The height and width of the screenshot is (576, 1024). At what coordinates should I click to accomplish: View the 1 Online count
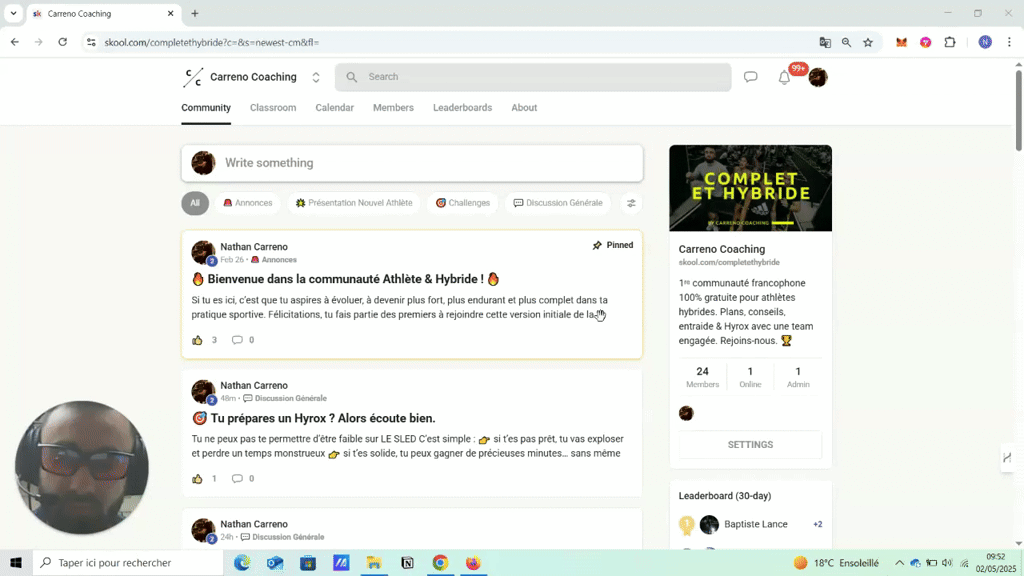[750, 377]
